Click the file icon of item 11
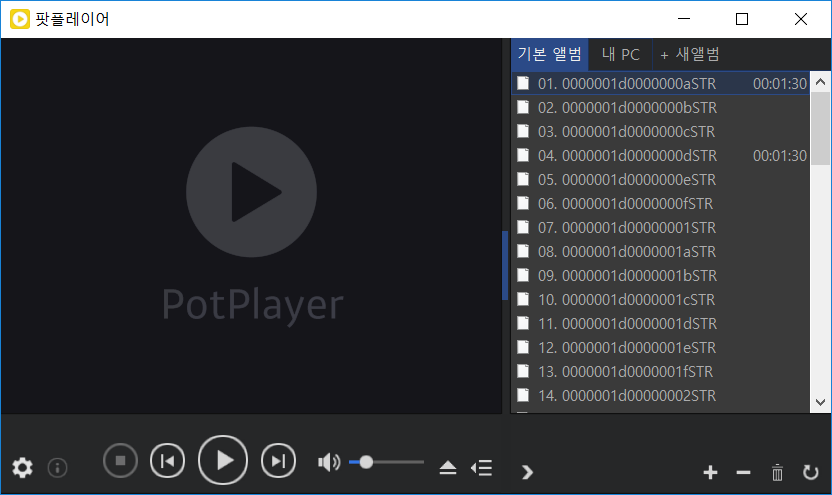 click(x=523, y=323)
